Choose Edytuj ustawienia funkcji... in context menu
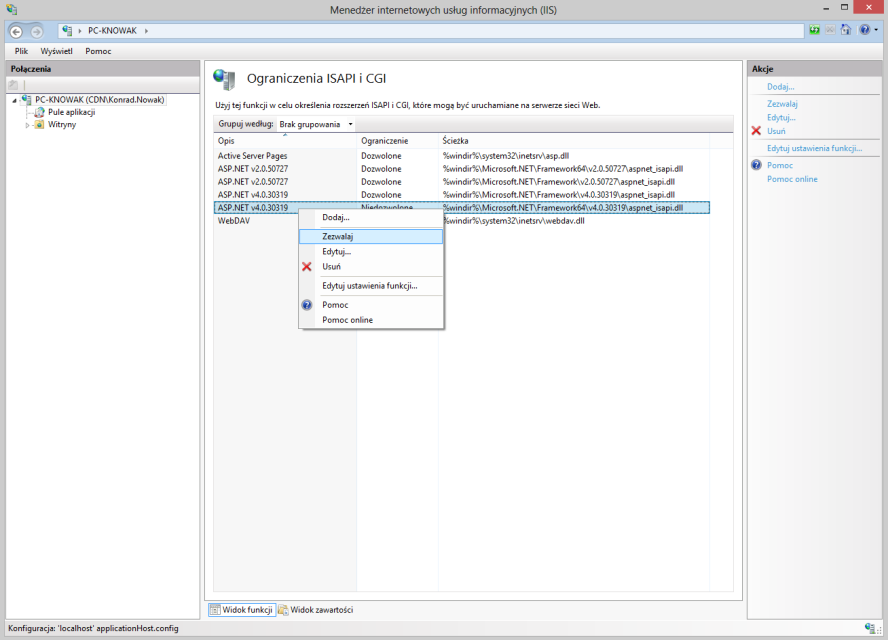 coord(371,286)
